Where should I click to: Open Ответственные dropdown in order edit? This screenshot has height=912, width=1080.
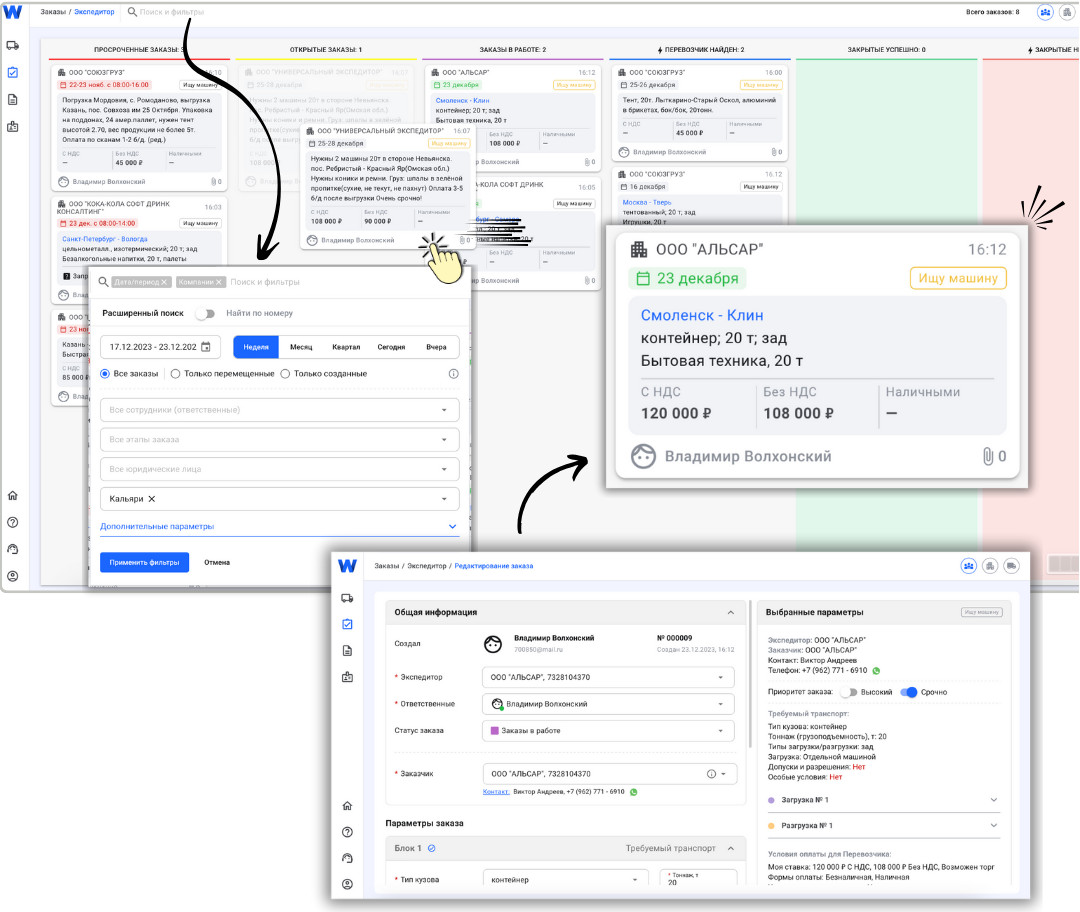[x=608, y=704]
